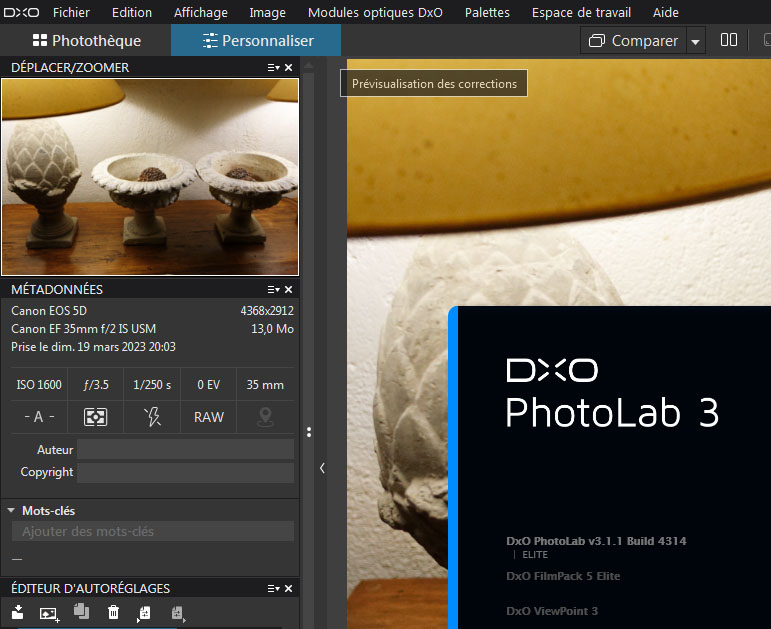The image size is (771, 629).
Task: Click the Copyright input field
Action: point(185,473)
